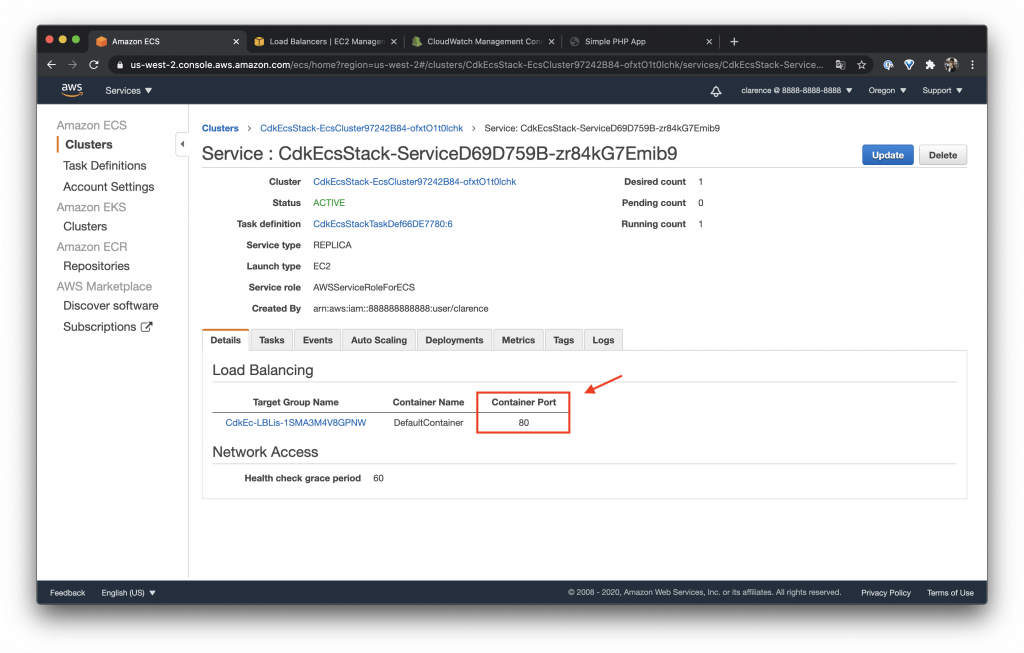Open the Services dropdown menu
Screen dimensions: 1024x653
[128, 91]
